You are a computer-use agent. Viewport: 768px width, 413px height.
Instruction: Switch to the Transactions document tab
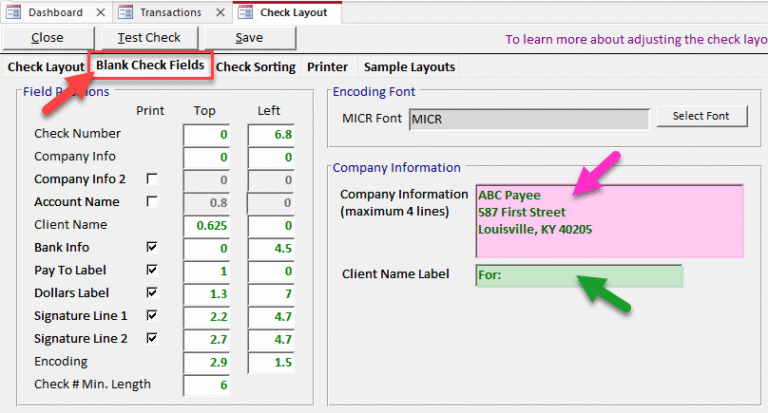171,12
